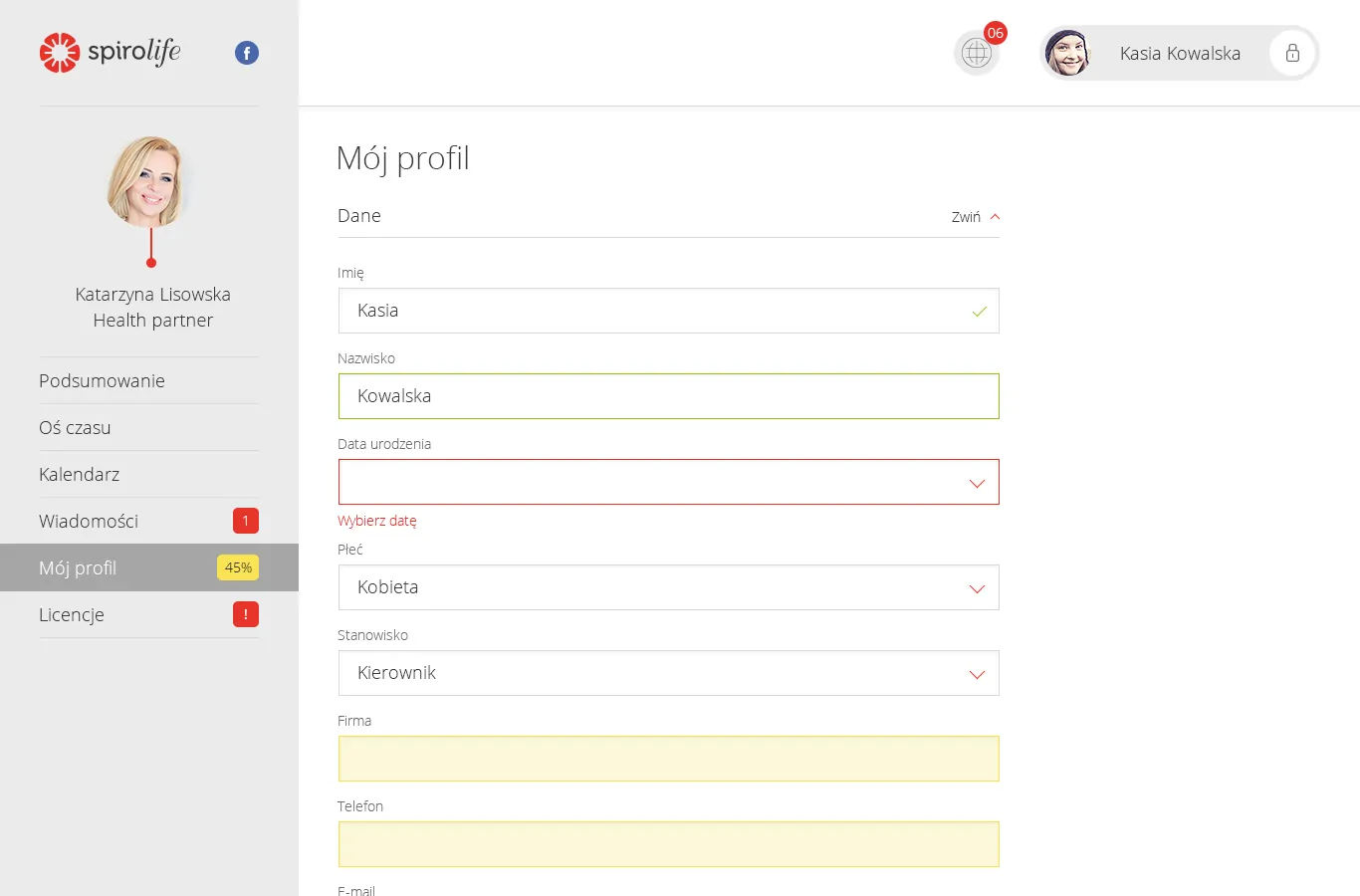
Task: Open the Facebook icon link
Action: tap(247, 53)
